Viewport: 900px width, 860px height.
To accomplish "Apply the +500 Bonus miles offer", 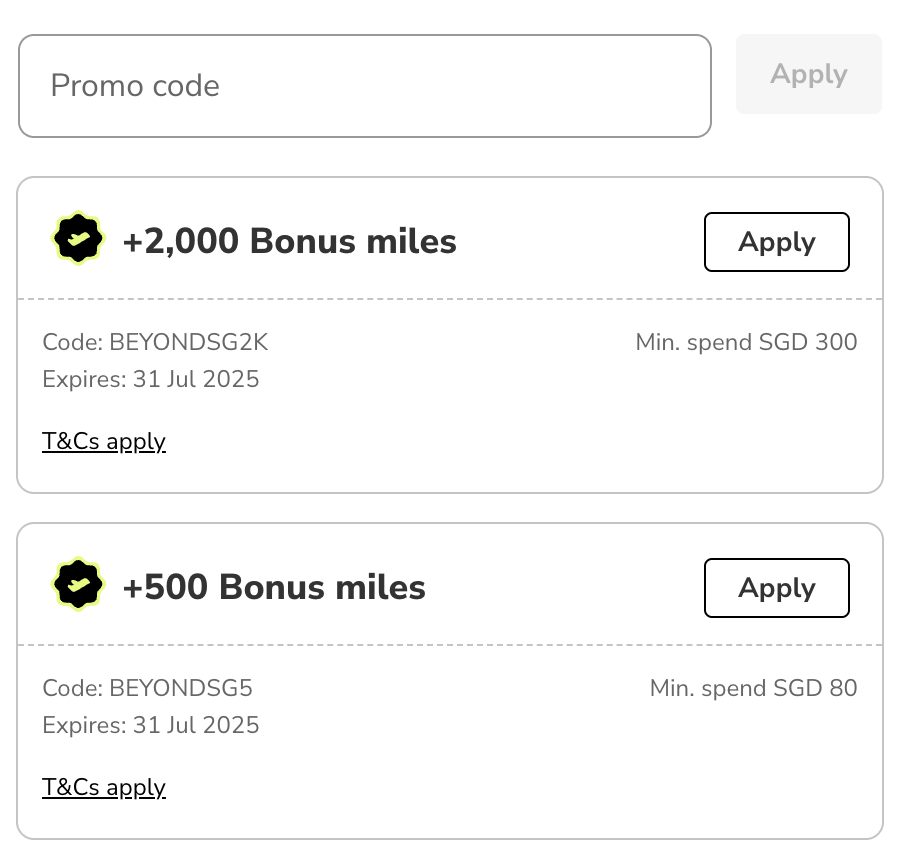I will (x=776, y=588).
